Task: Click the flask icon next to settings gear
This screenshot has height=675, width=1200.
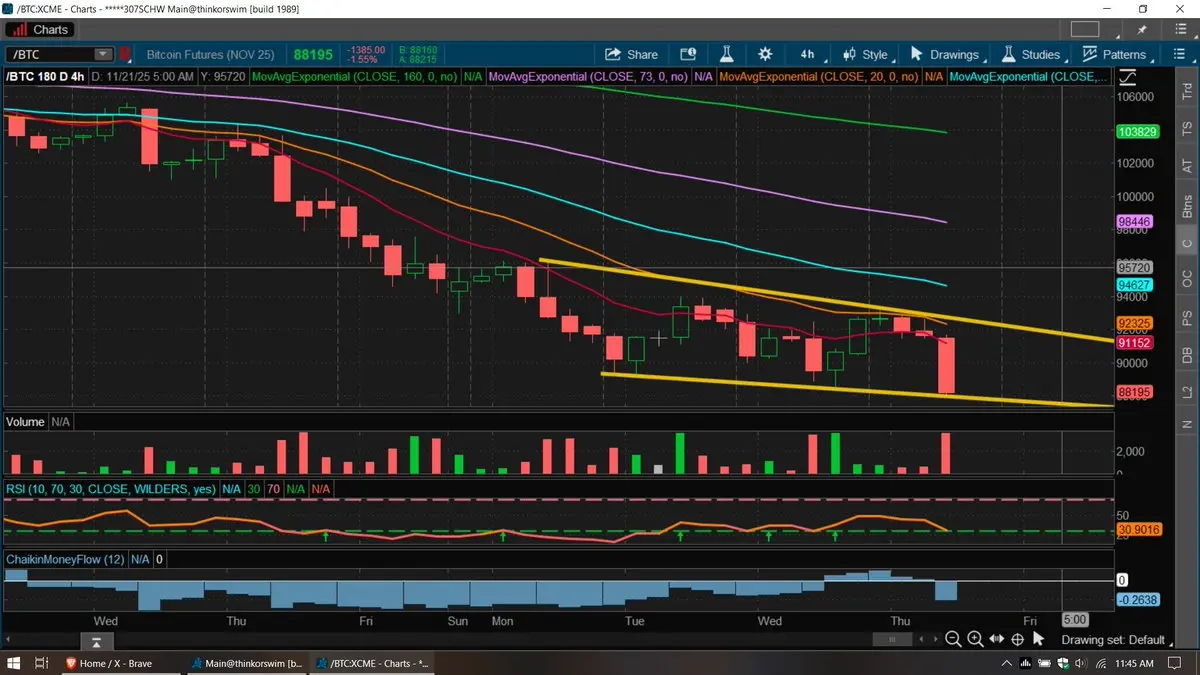Action: pos(727,55)
